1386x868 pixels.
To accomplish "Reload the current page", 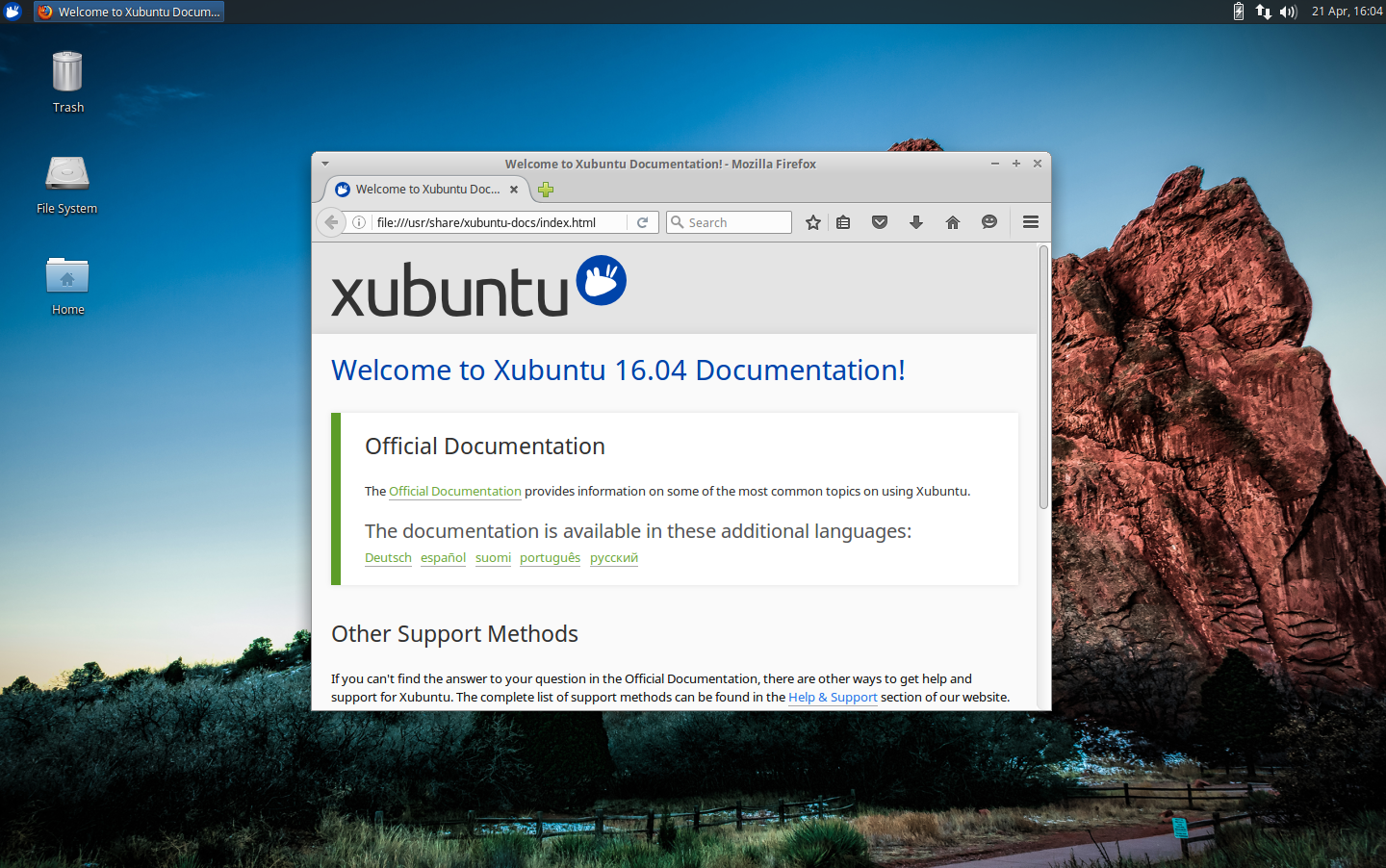I will [x=643, y=221].
